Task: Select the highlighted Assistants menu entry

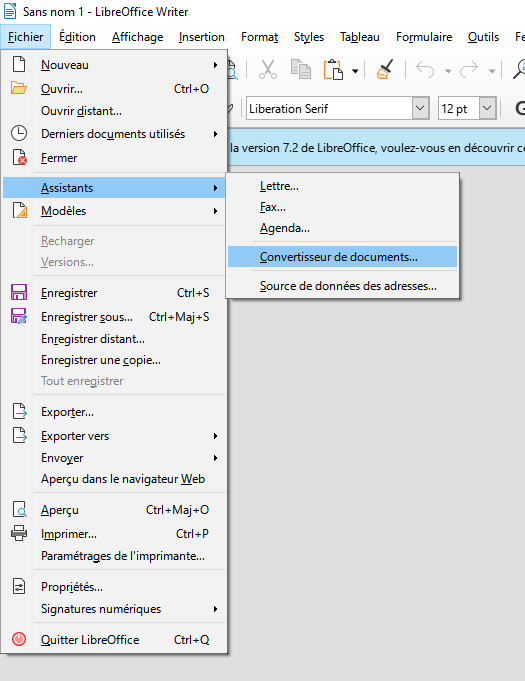Action: pos(114,188)
